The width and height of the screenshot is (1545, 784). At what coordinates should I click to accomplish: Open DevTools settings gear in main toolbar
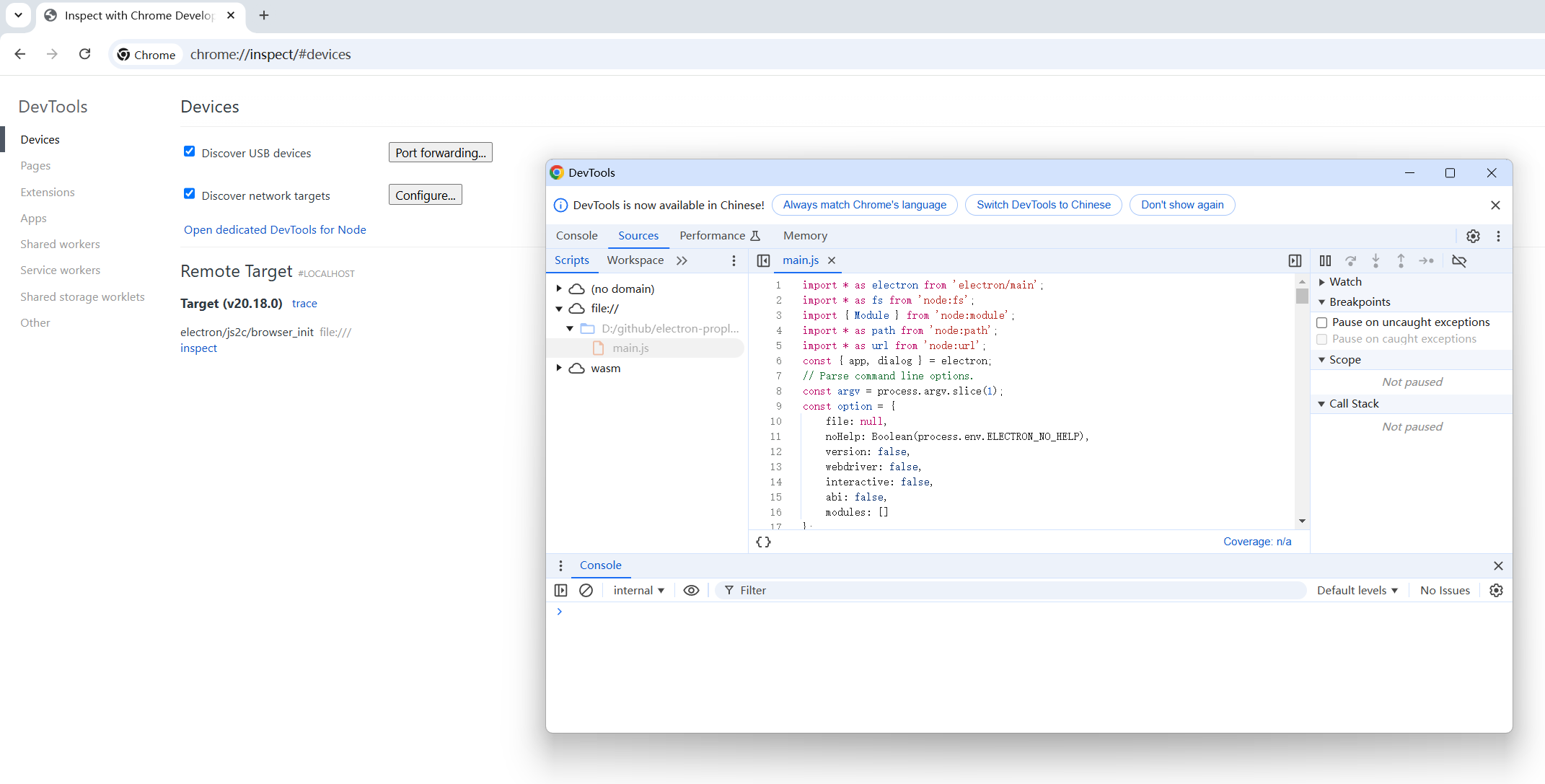[1473, 236]
